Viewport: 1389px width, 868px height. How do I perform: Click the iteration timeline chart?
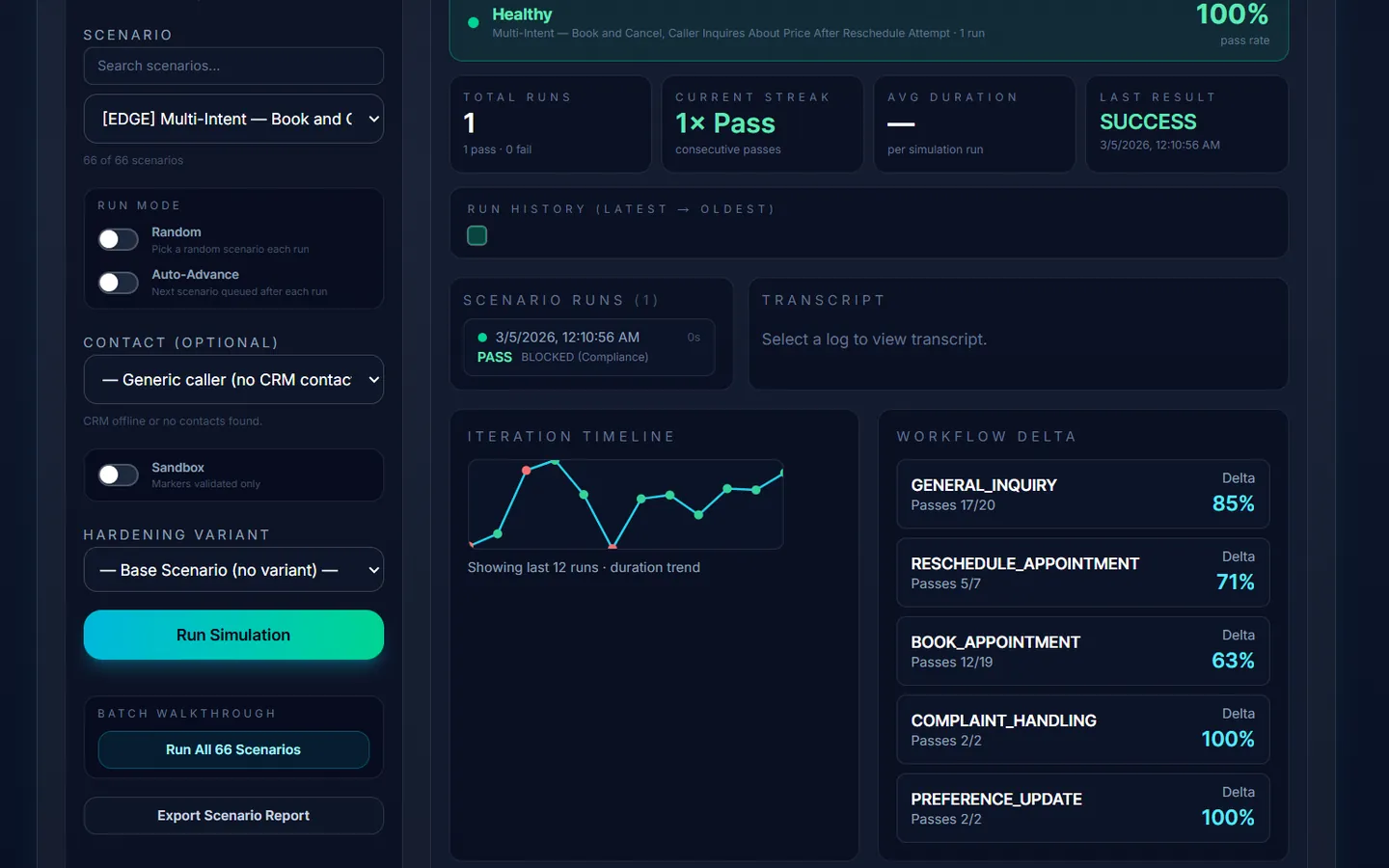pyautogui.click(x=625, y=504)
